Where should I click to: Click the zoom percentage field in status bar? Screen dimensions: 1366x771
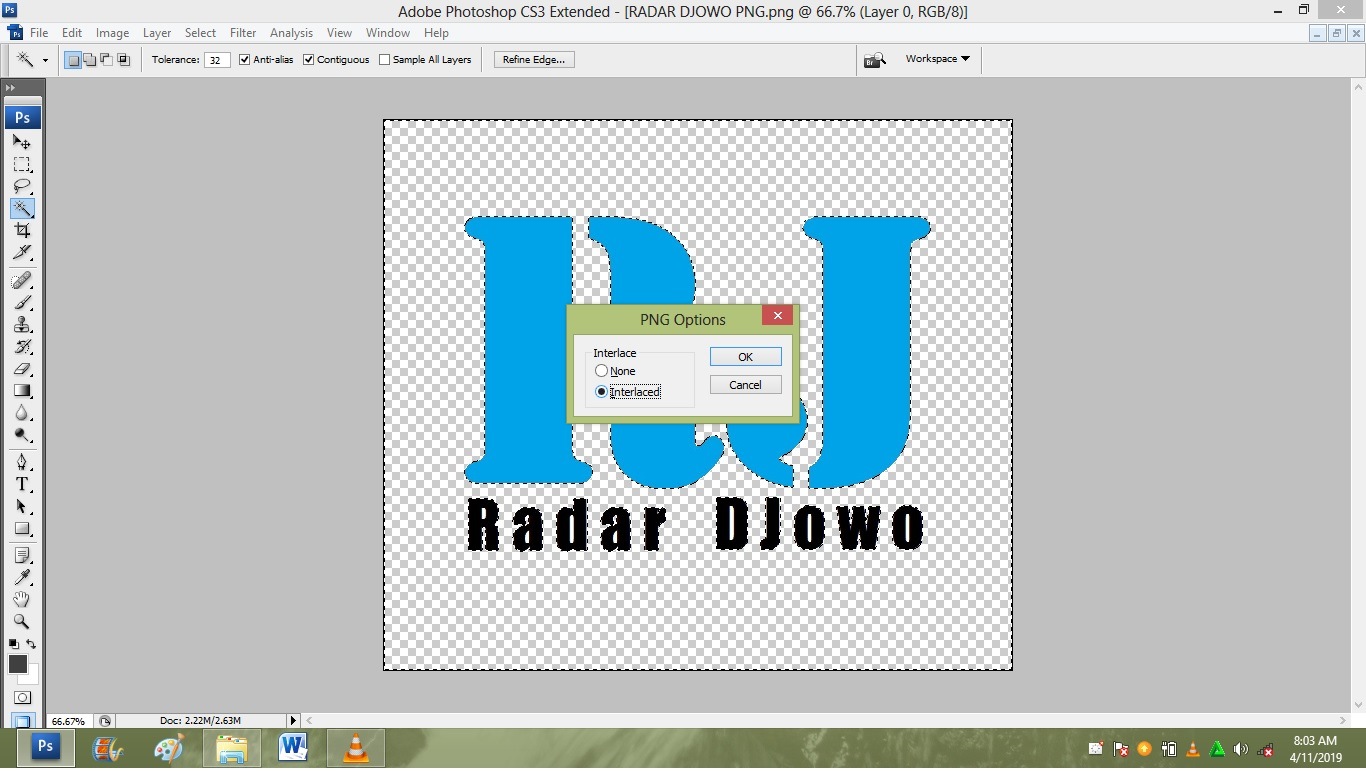[x=69, y=721]
